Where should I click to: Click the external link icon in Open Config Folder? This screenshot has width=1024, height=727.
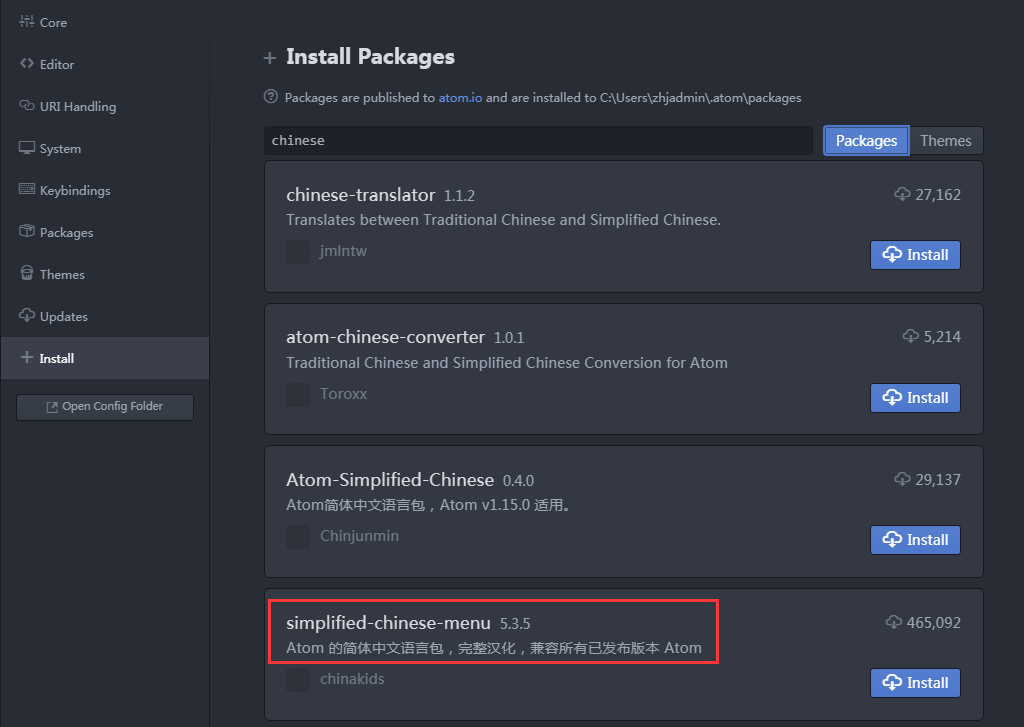(x=52, y=407)
